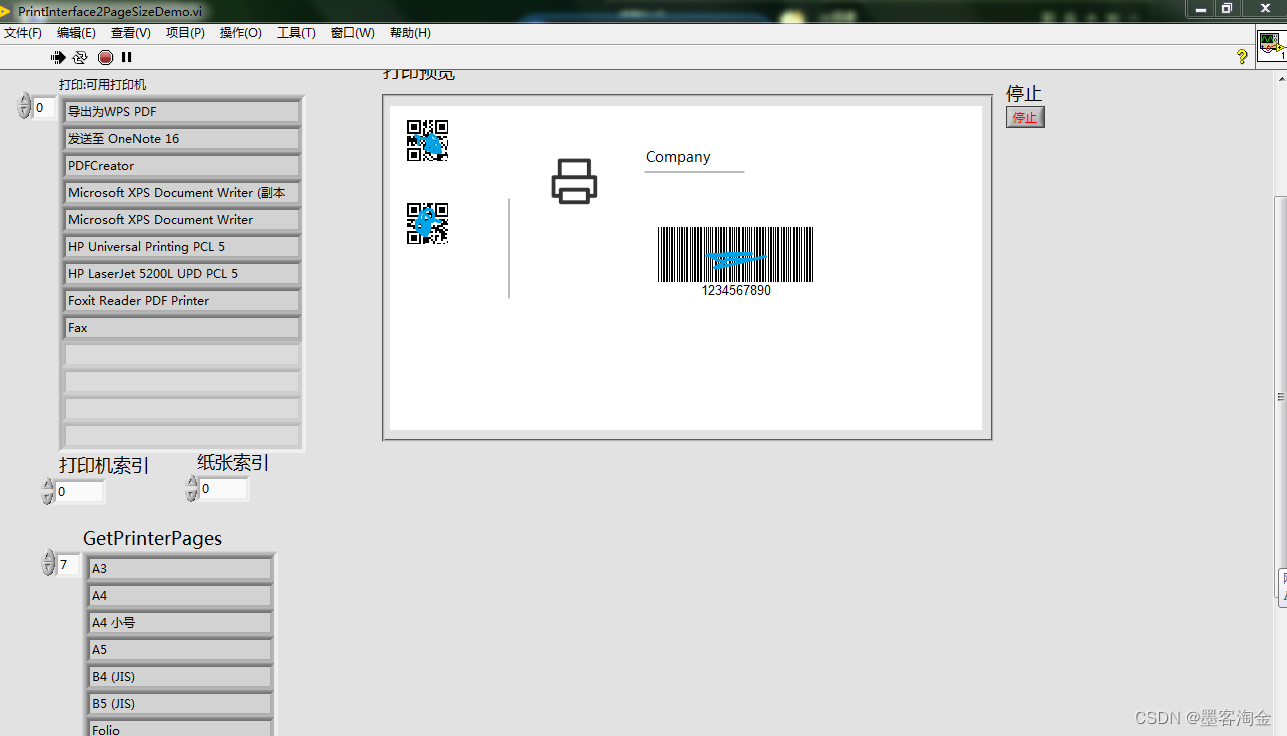Select Microsoft XPS Document Writer (副本 entry
1287x736 pixels.
coord(182,193)
